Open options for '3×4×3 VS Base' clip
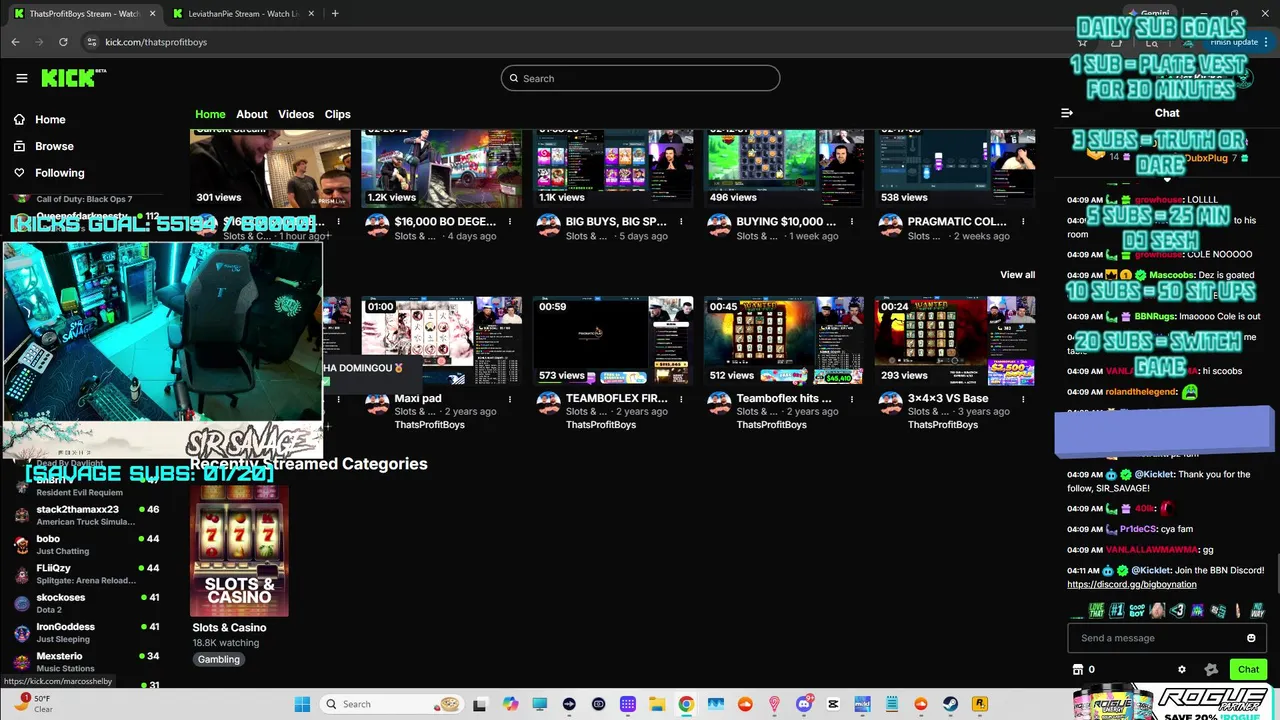 click(1023, 398)
